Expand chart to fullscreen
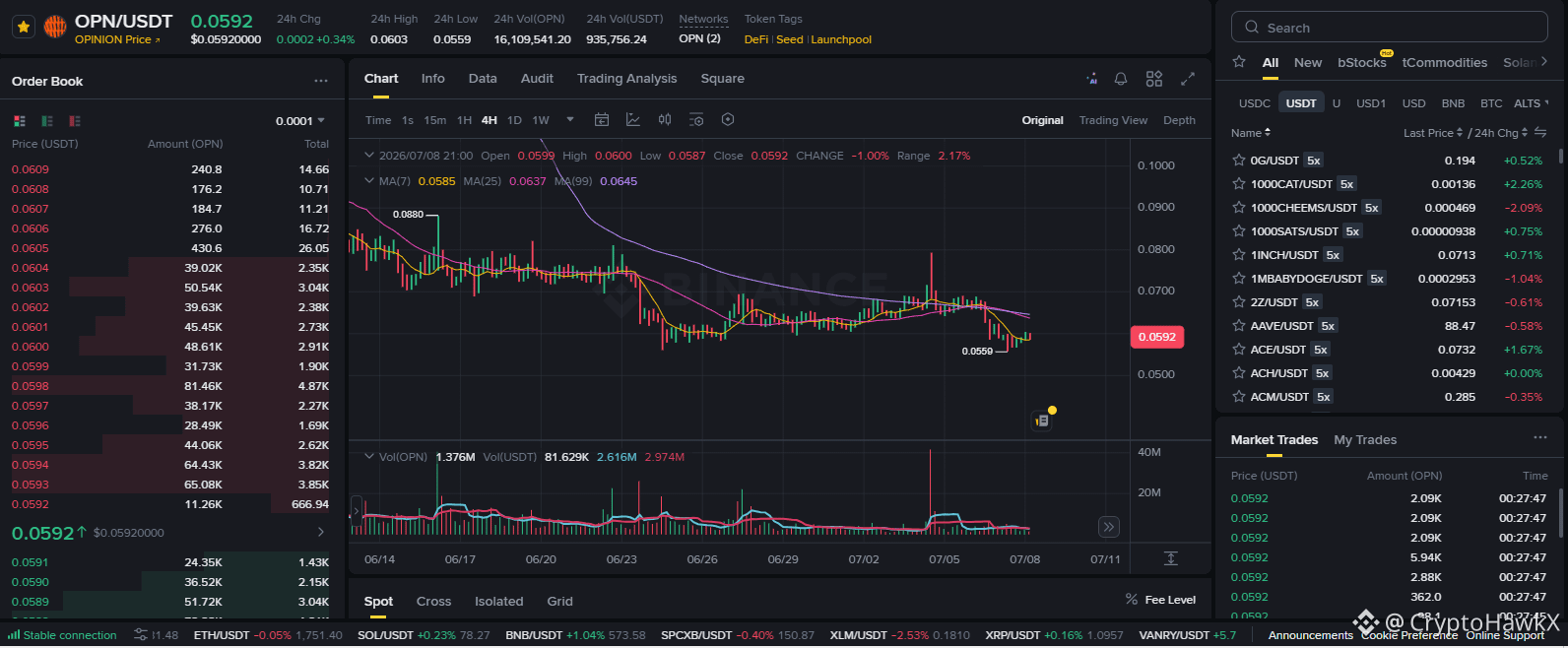This screenshot has height=648, width=1568. (x=1188, y=79)
